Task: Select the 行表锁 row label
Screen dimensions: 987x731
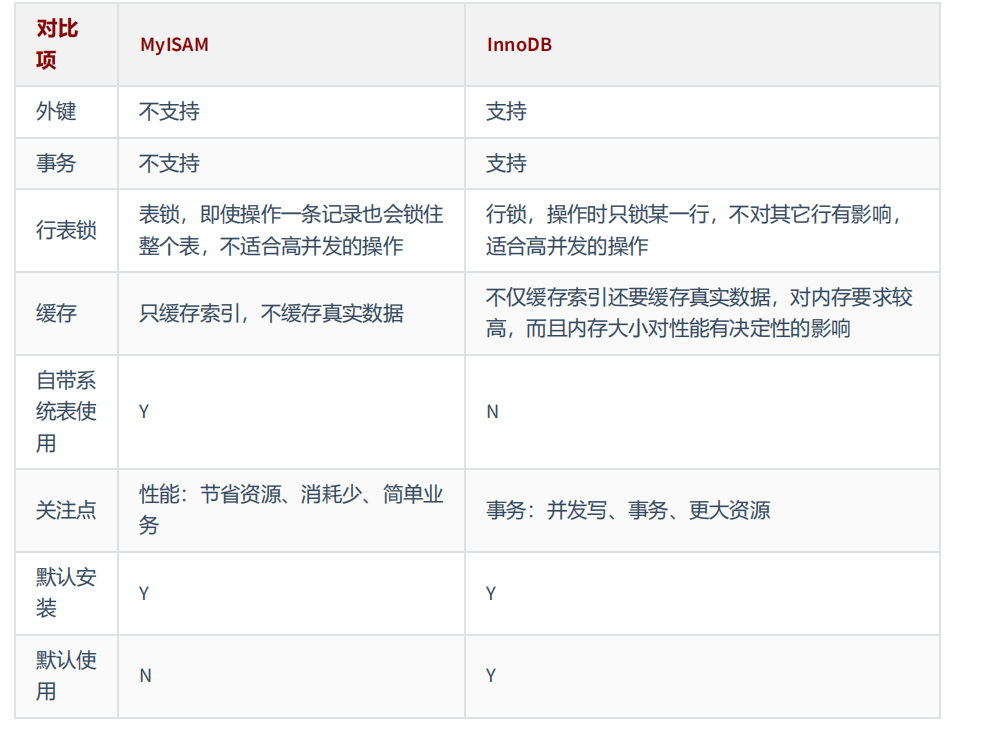Action: point(66,230)
